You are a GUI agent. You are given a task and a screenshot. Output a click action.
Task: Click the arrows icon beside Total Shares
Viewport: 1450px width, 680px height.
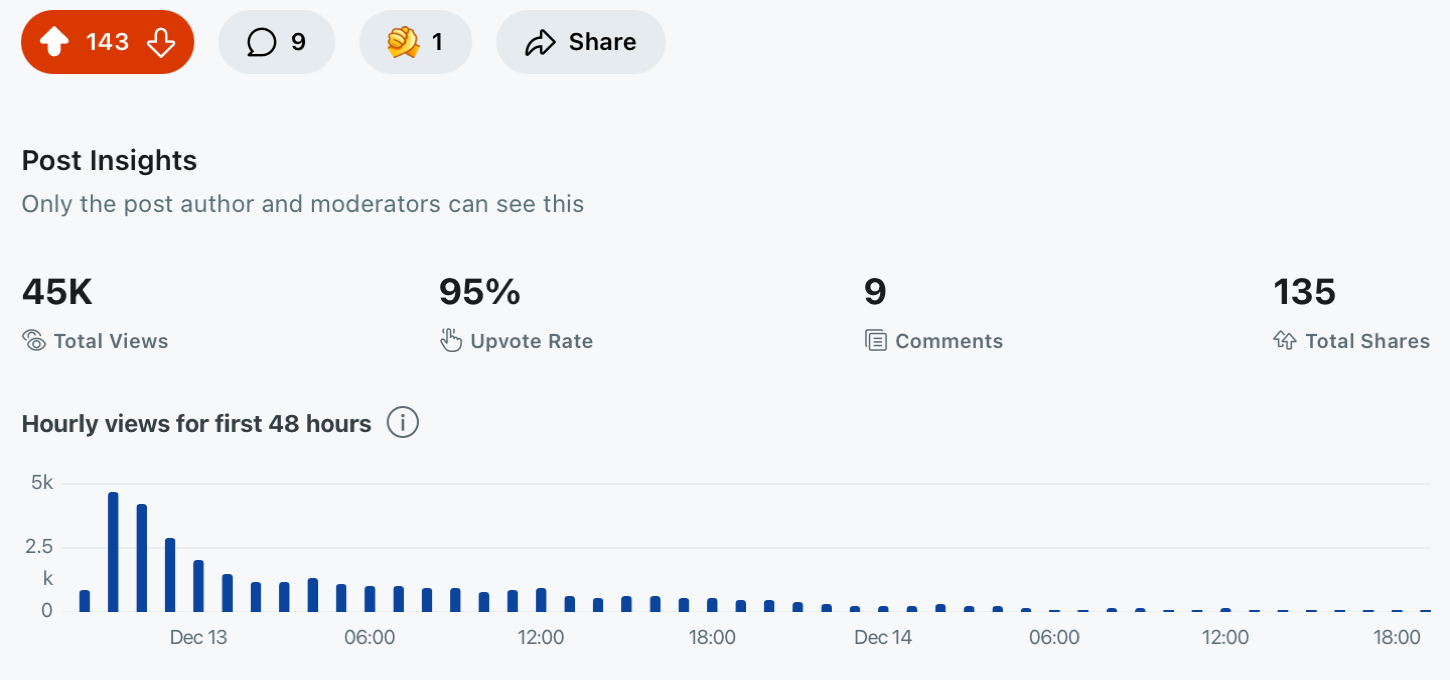pos(1285,341)
